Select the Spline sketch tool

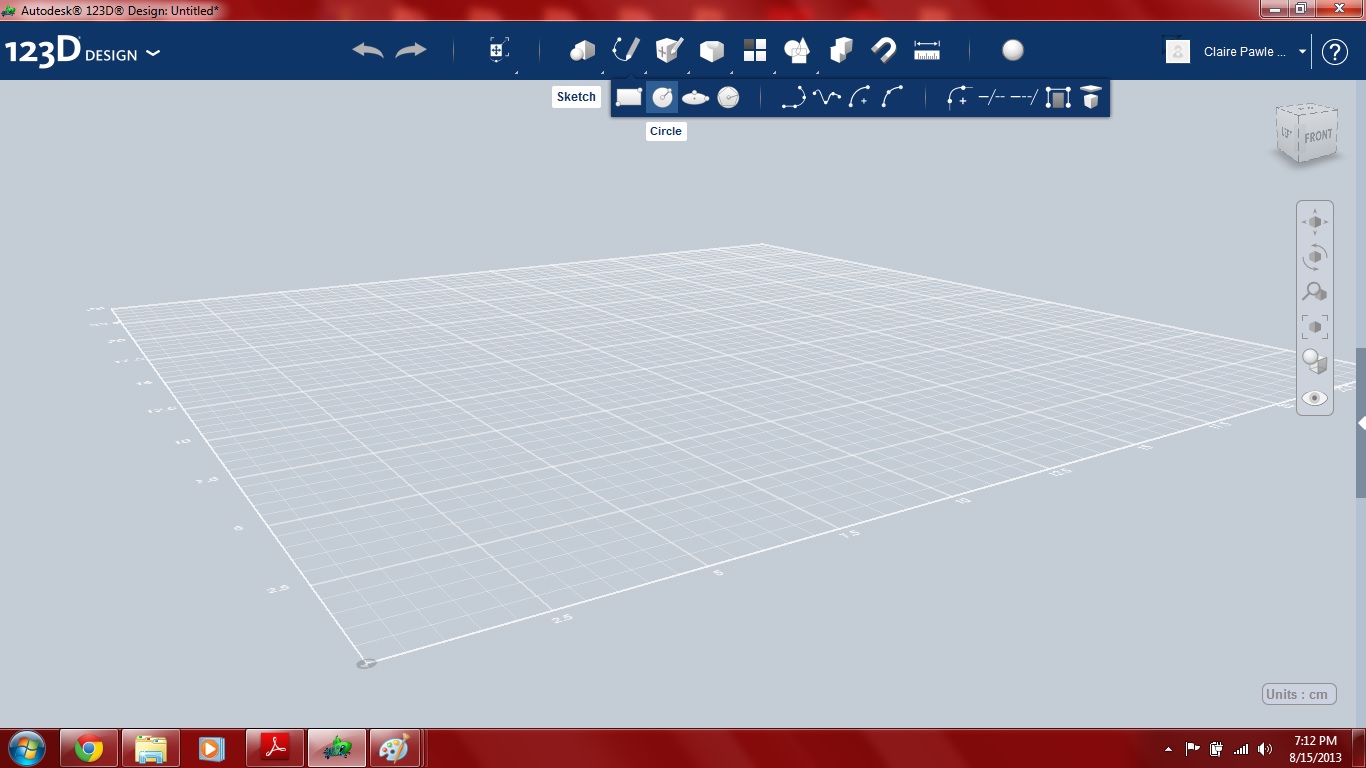[x=827, y=97]
